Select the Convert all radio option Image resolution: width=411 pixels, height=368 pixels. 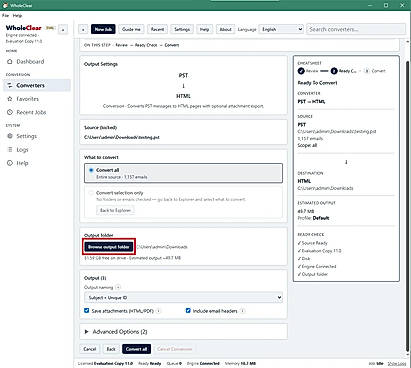[91, 170]
